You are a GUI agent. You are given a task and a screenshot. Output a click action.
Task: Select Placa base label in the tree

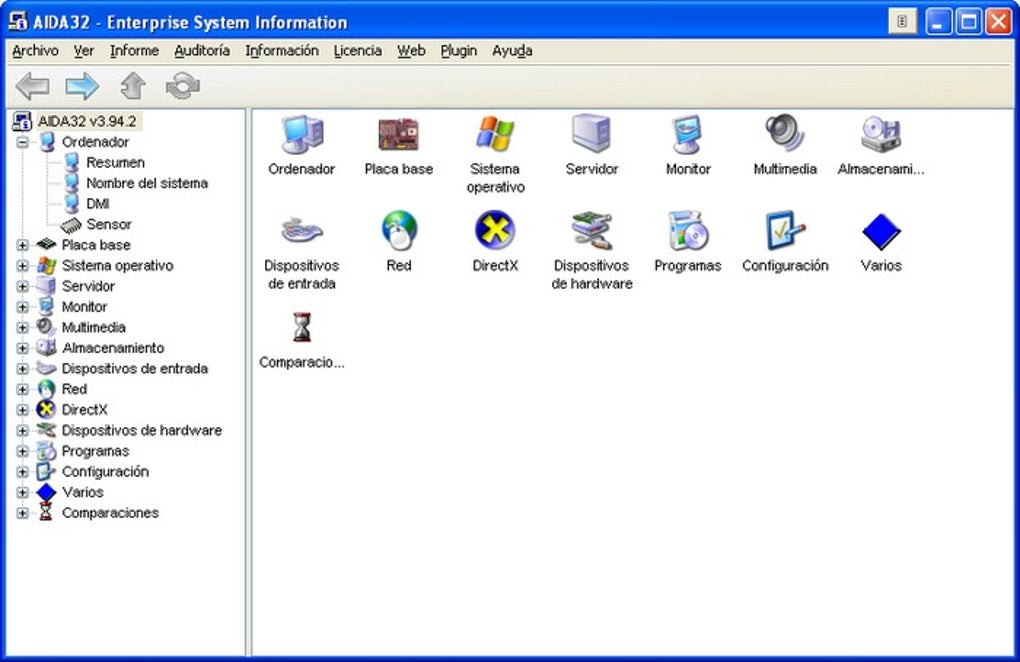(x=96, y=245)
